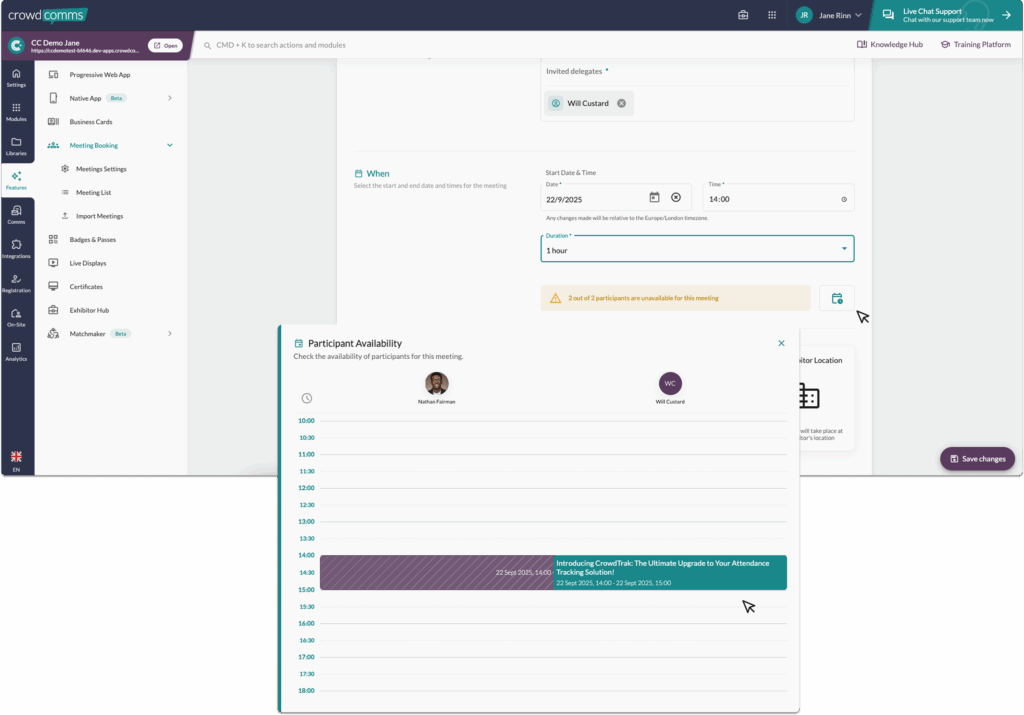This screenshot has width=1024, height=715.
Task: Expand the Native App submenu
Action: tap(170, 98)
